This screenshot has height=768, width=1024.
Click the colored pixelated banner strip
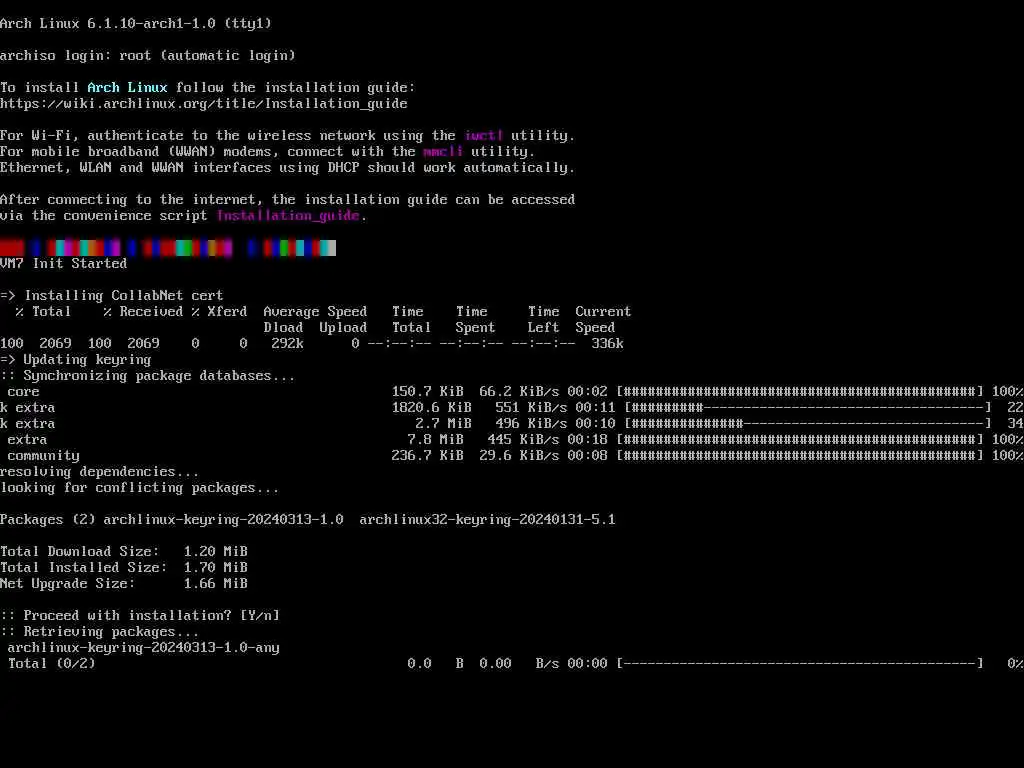click(168, 248)
